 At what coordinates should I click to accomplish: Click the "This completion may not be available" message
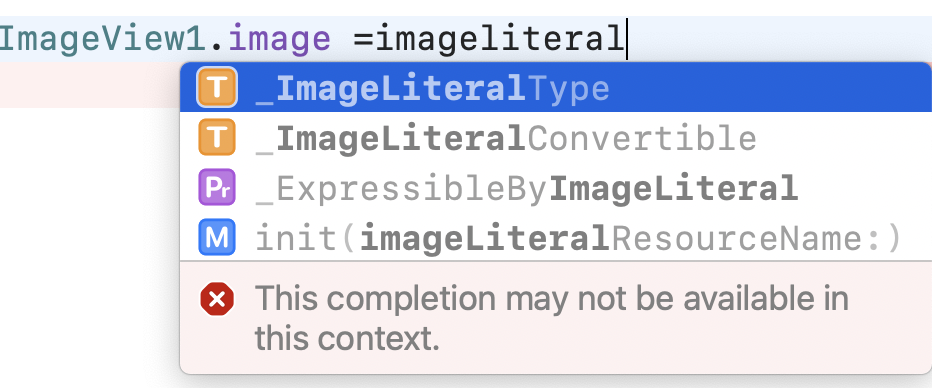pyautogui.click(x=552, y=299)
